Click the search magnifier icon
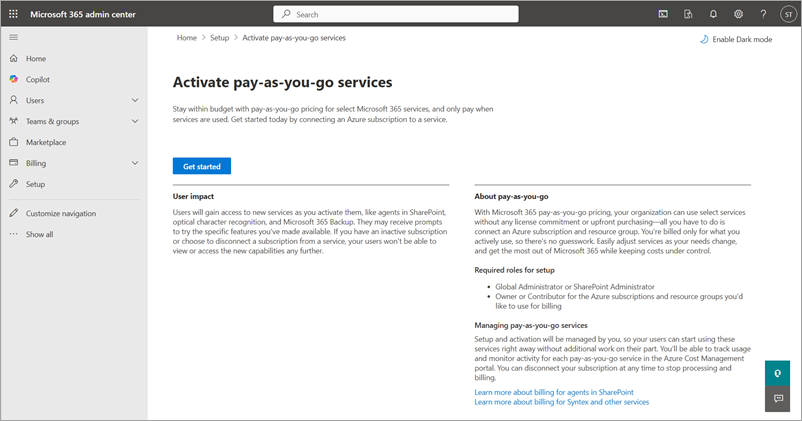Screen dimensions: 802x421 click(286, 14)
